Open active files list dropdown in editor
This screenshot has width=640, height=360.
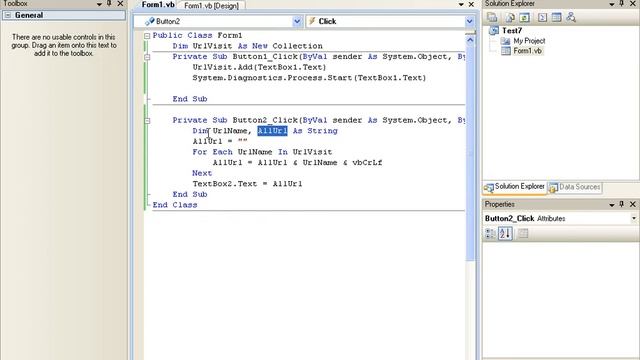click(x=461, y=4)
